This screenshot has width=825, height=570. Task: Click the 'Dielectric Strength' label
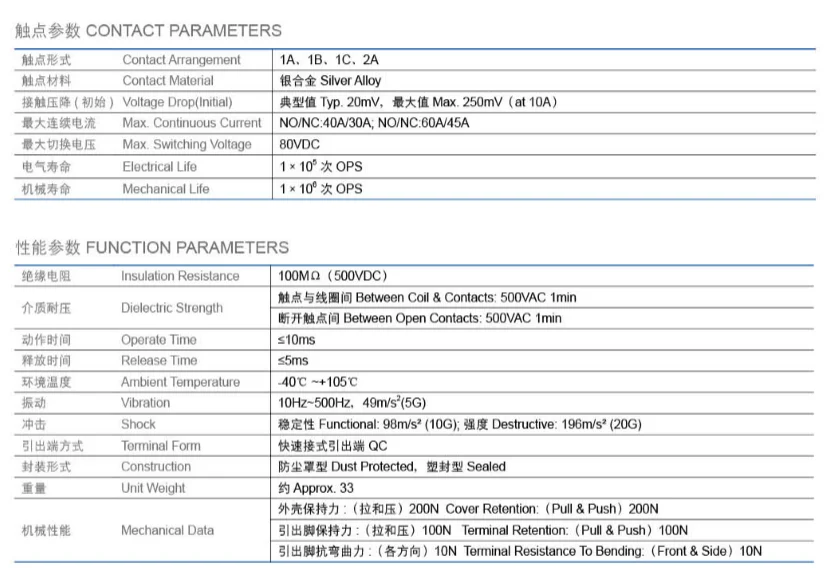172,308
